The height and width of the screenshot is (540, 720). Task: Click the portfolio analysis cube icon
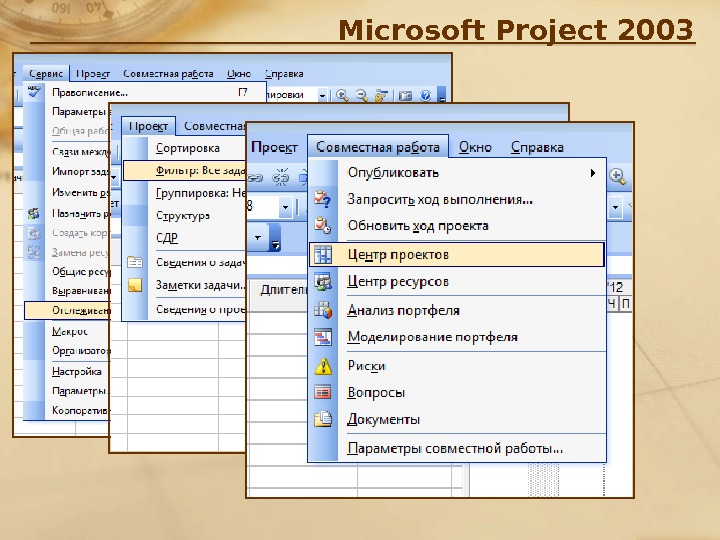pyautogui.click(x=322, y=310)
